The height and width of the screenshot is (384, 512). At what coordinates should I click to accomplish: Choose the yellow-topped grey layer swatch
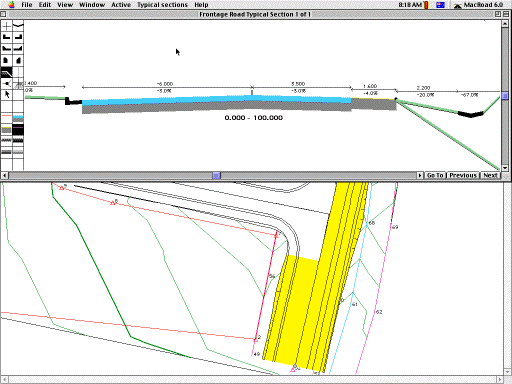pyautogui.click(x=6, y=130)
